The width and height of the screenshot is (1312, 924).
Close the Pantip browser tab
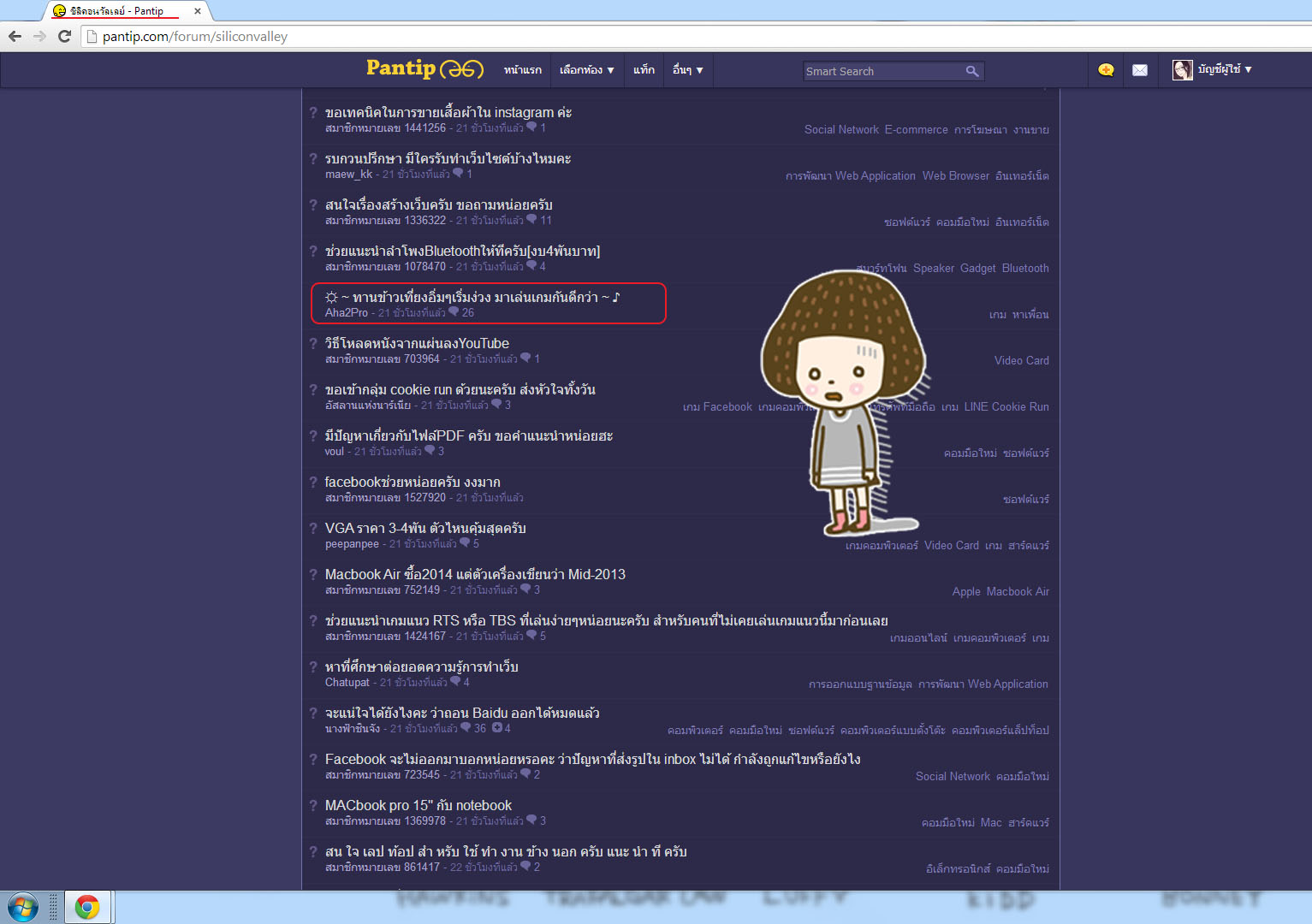click(x=198, y=11)
